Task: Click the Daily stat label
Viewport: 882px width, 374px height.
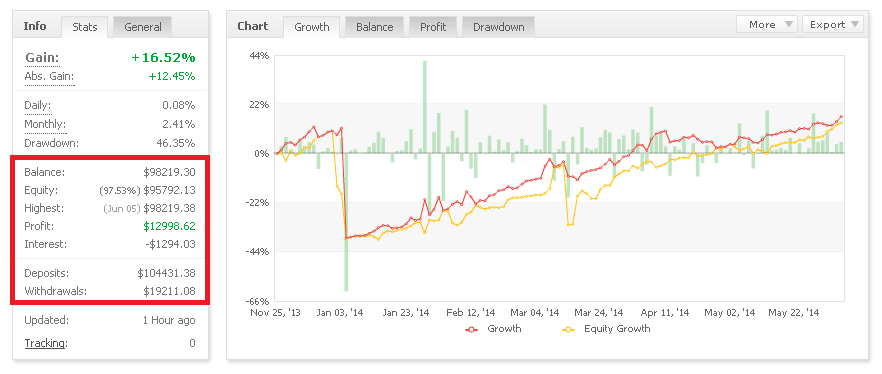Action: tap(38, 105)
